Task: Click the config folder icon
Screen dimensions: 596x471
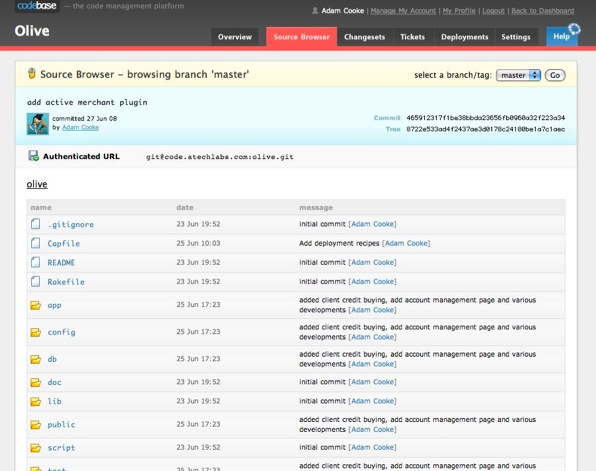Action: pos(35,332)
